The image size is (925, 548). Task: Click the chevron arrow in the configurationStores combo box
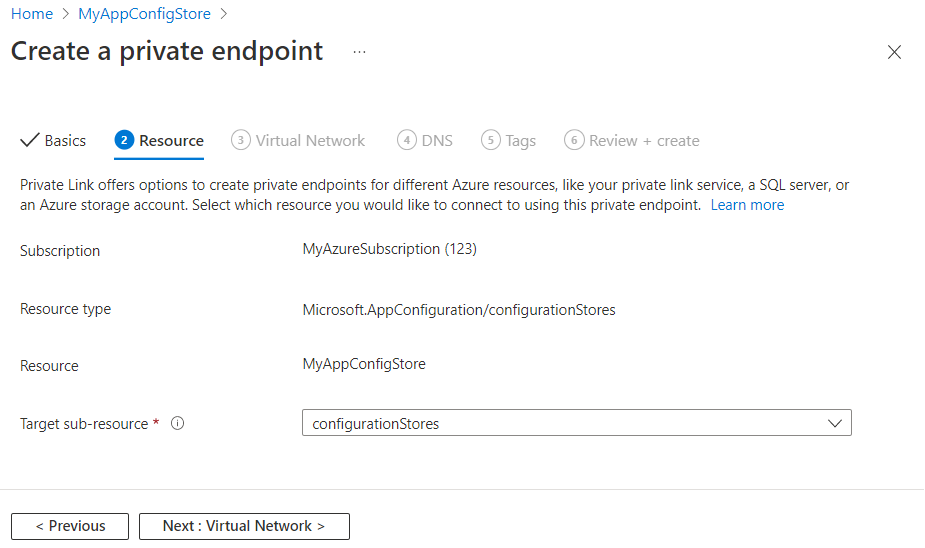pyautogui.click(x=836, y=423)
